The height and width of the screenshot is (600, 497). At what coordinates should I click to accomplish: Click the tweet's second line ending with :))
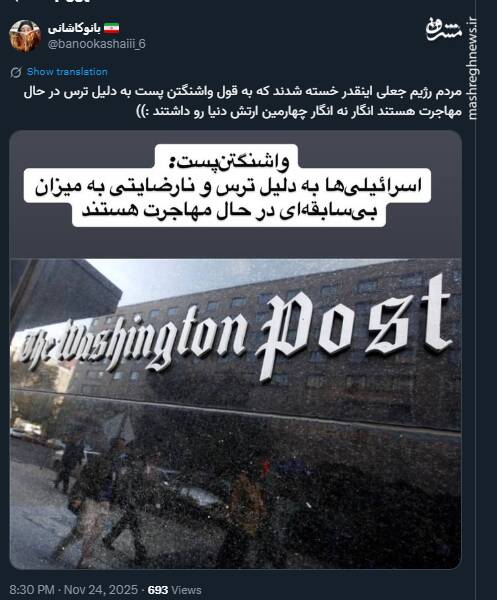(300, 112)
